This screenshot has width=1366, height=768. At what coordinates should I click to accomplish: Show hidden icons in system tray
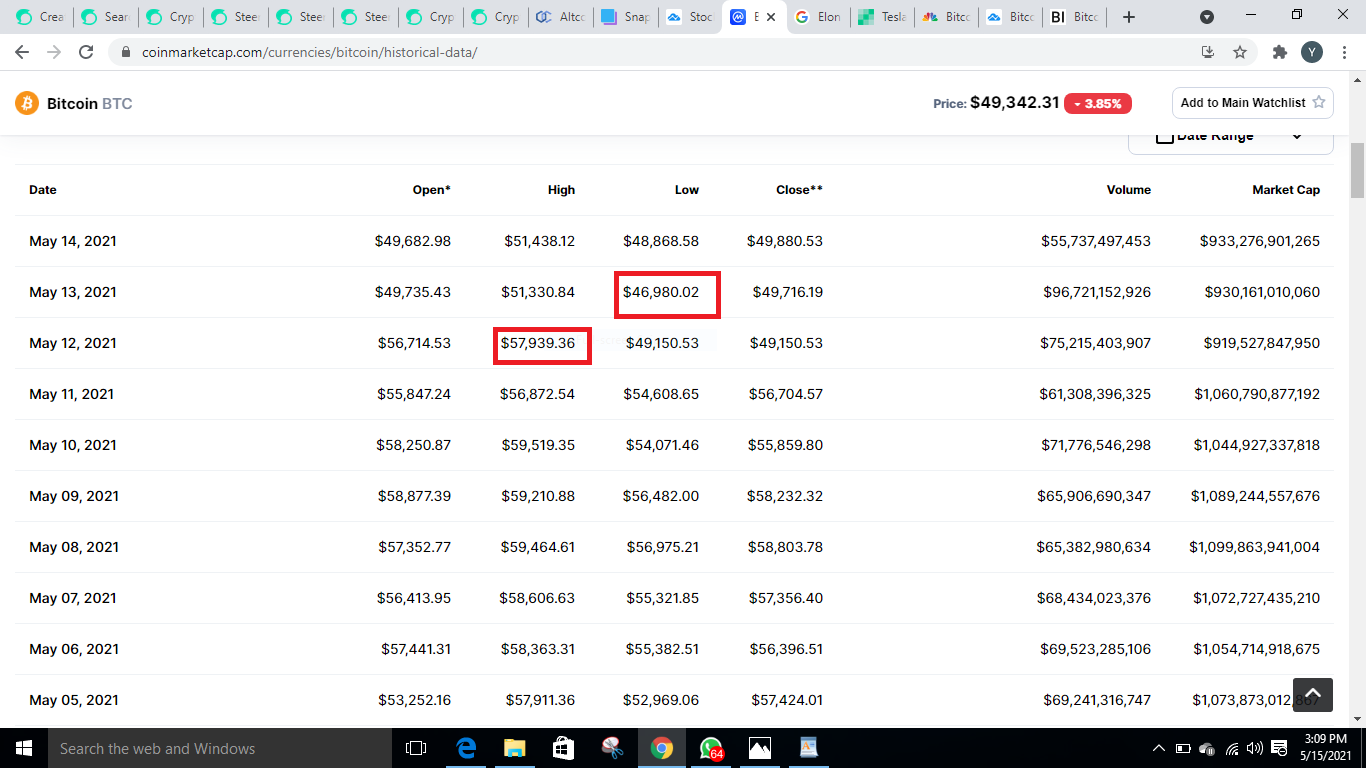(1159, 748)
